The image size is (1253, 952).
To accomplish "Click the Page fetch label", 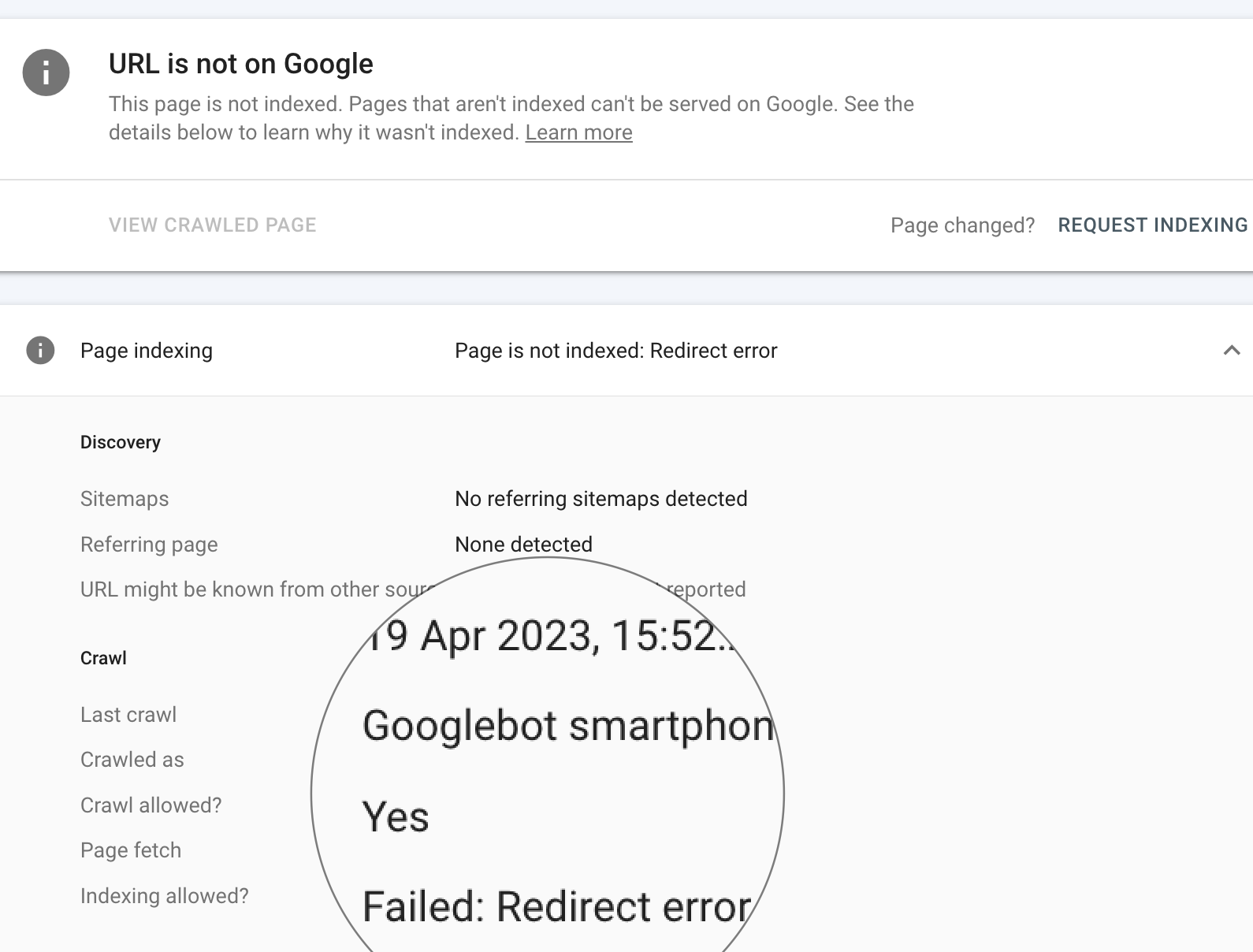I will pos(131,850).
